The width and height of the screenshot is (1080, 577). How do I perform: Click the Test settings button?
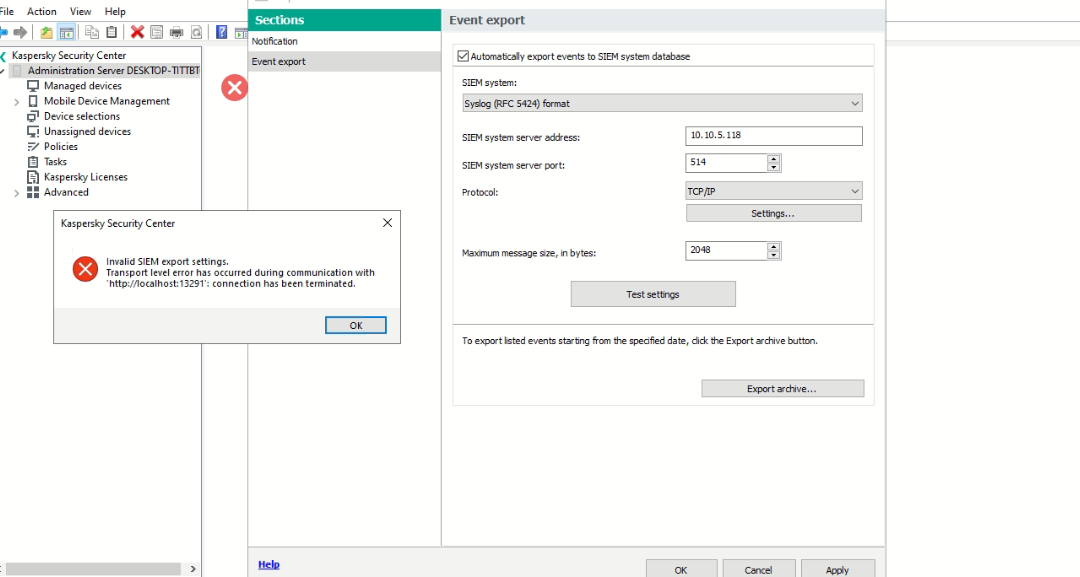653,294
